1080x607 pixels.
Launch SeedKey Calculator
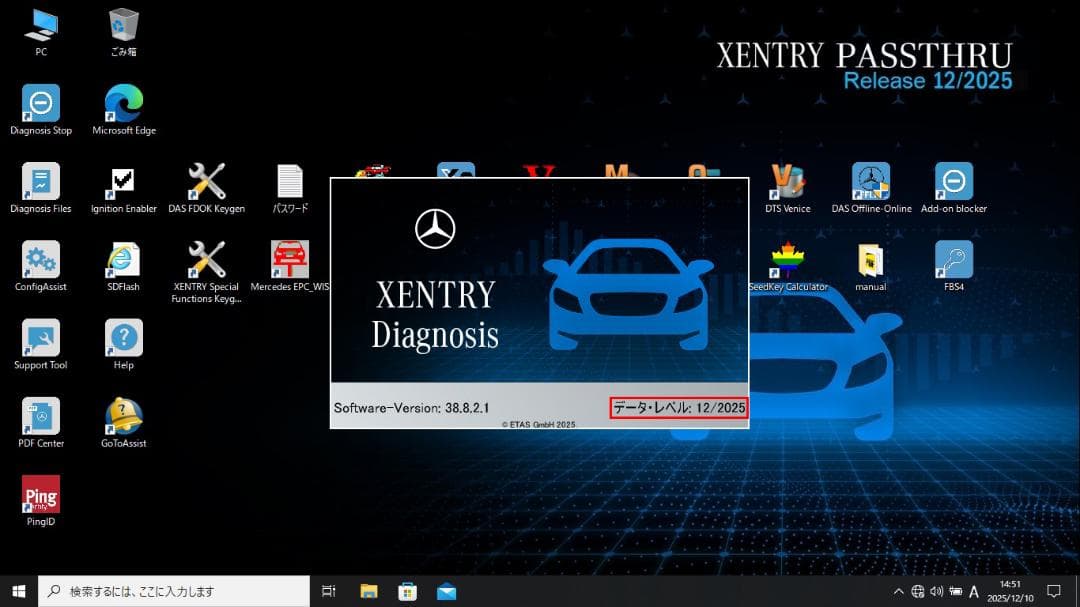coord(787,260)
